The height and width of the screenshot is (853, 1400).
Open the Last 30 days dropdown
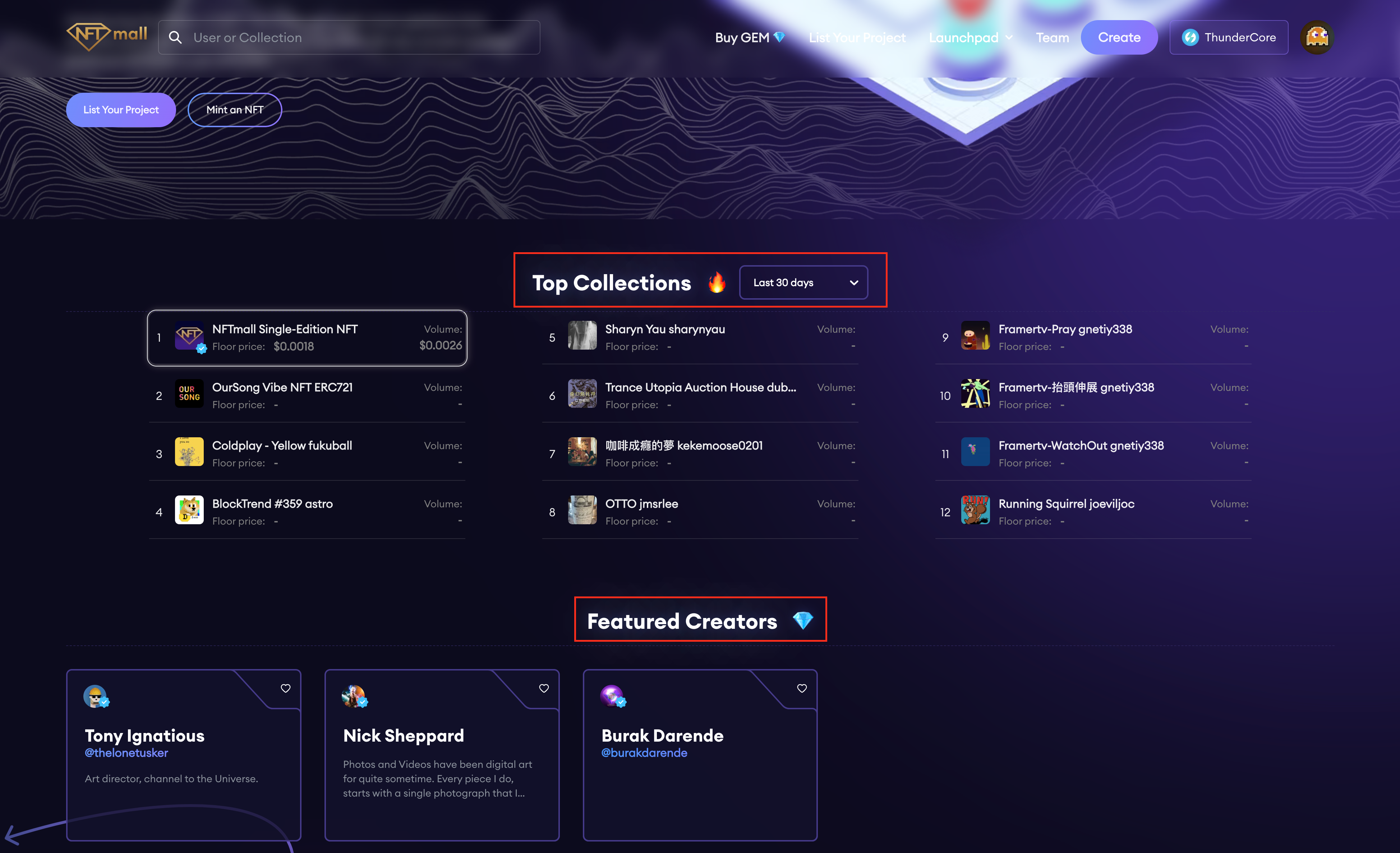click(x=803, y=282)
